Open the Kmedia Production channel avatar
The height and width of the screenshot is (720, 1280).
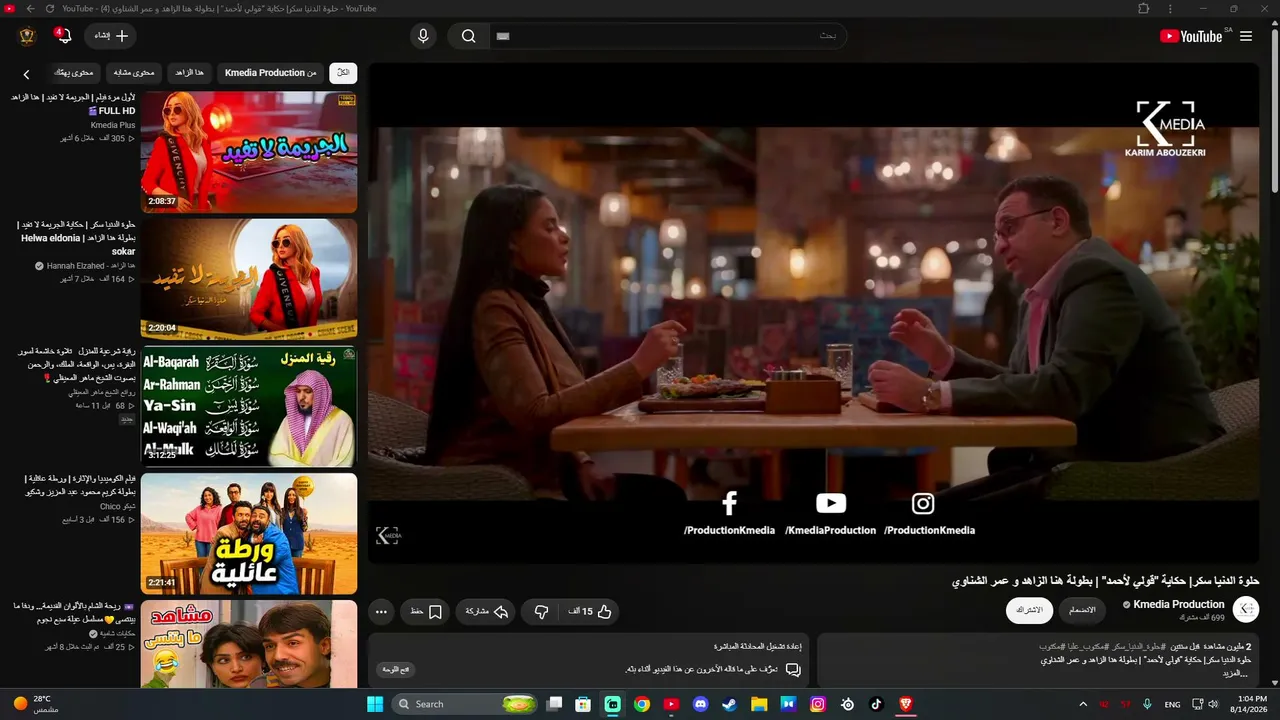tap(1245, 609)
